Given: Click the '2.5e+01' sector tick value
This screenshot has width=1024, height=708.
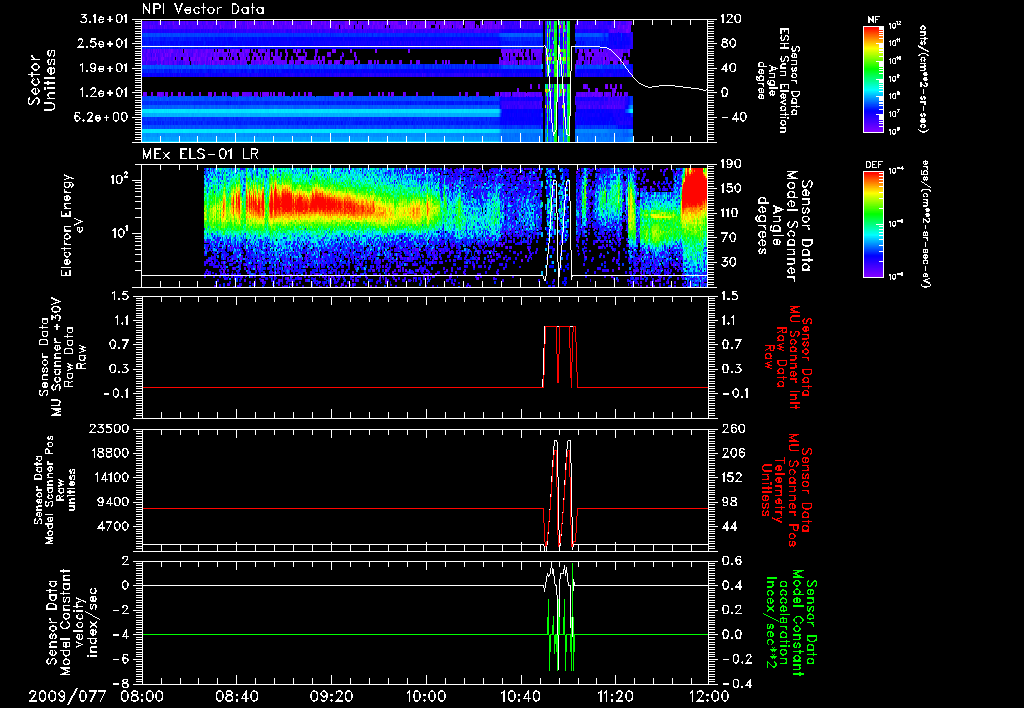Looking at the screenshot, I should click(x=105, y=43).
